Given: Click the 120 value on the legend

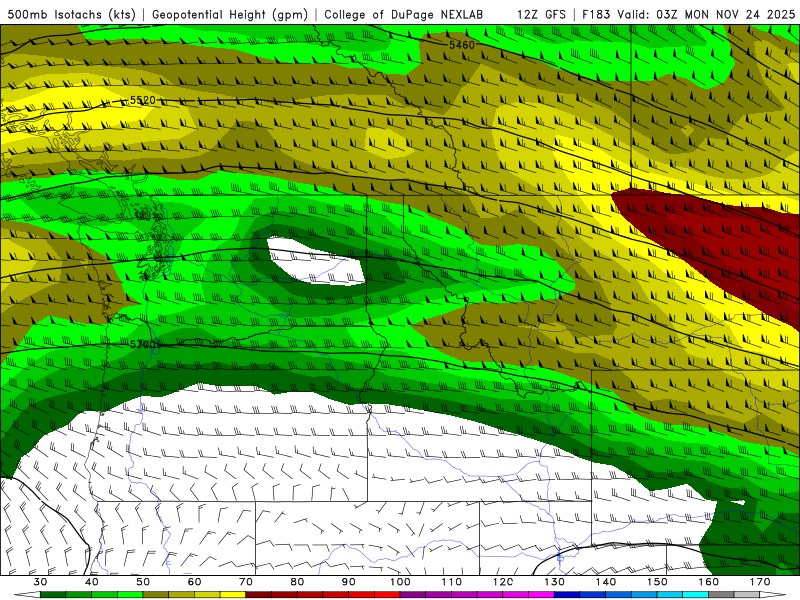Looking at the screenshot, I should [503, 582].
